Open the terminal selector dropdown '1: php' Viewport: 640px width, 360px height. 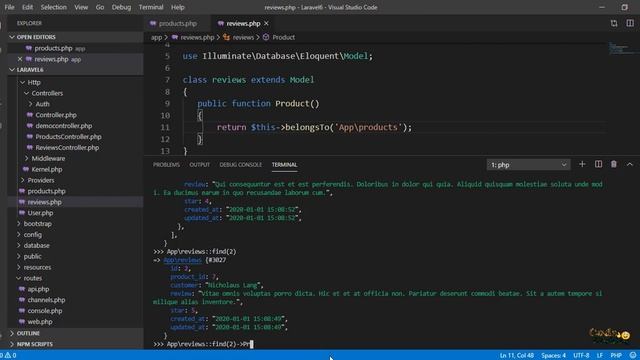pyautogui.click(x=528, y=165)
